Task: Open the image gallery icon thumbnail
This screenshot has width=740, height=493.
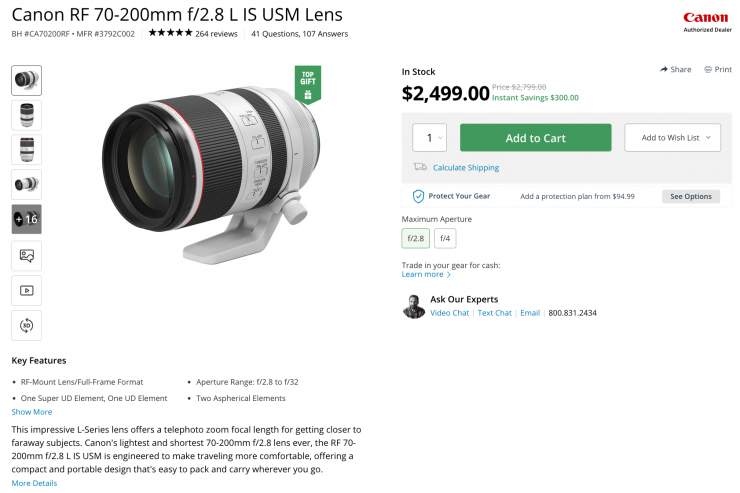Action: [x=26, y=255]
